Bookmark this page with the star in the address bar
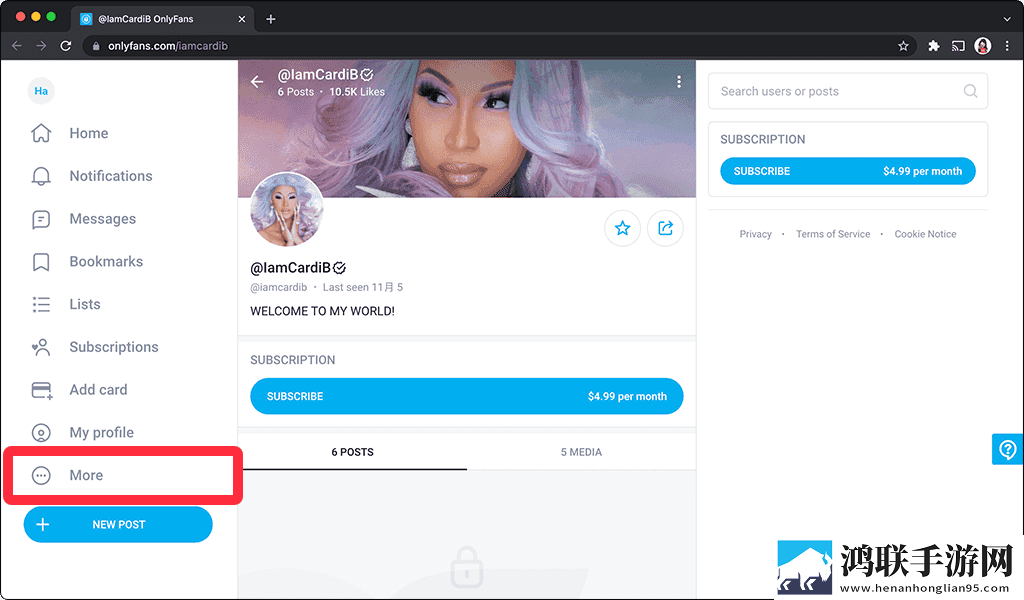Image resolution: width=1024 pixels, height=600 pixels. [903, 46]
